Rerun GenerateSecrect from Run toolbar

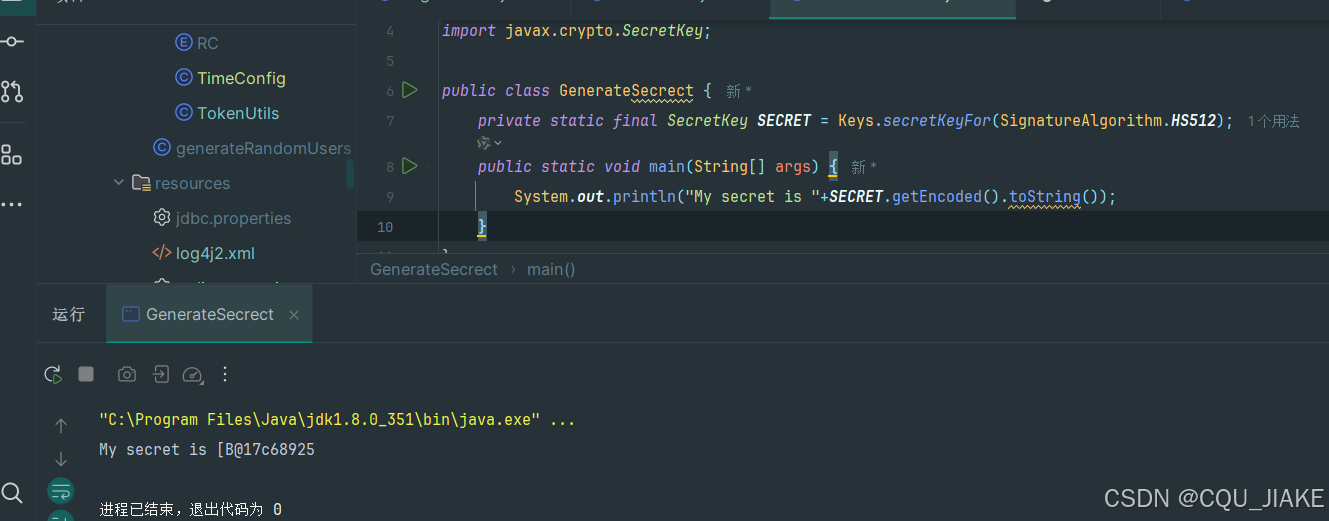pyautogui.click(x=53, y=374)
